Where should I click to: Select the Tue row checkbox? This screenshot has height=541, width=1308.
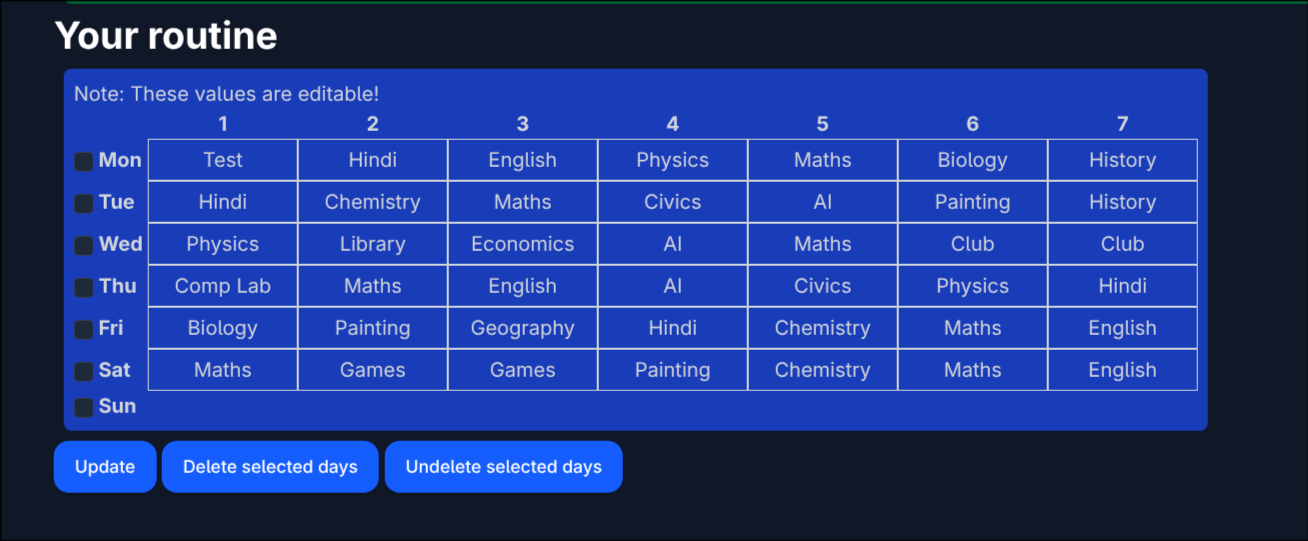click(x=84, y=204)
